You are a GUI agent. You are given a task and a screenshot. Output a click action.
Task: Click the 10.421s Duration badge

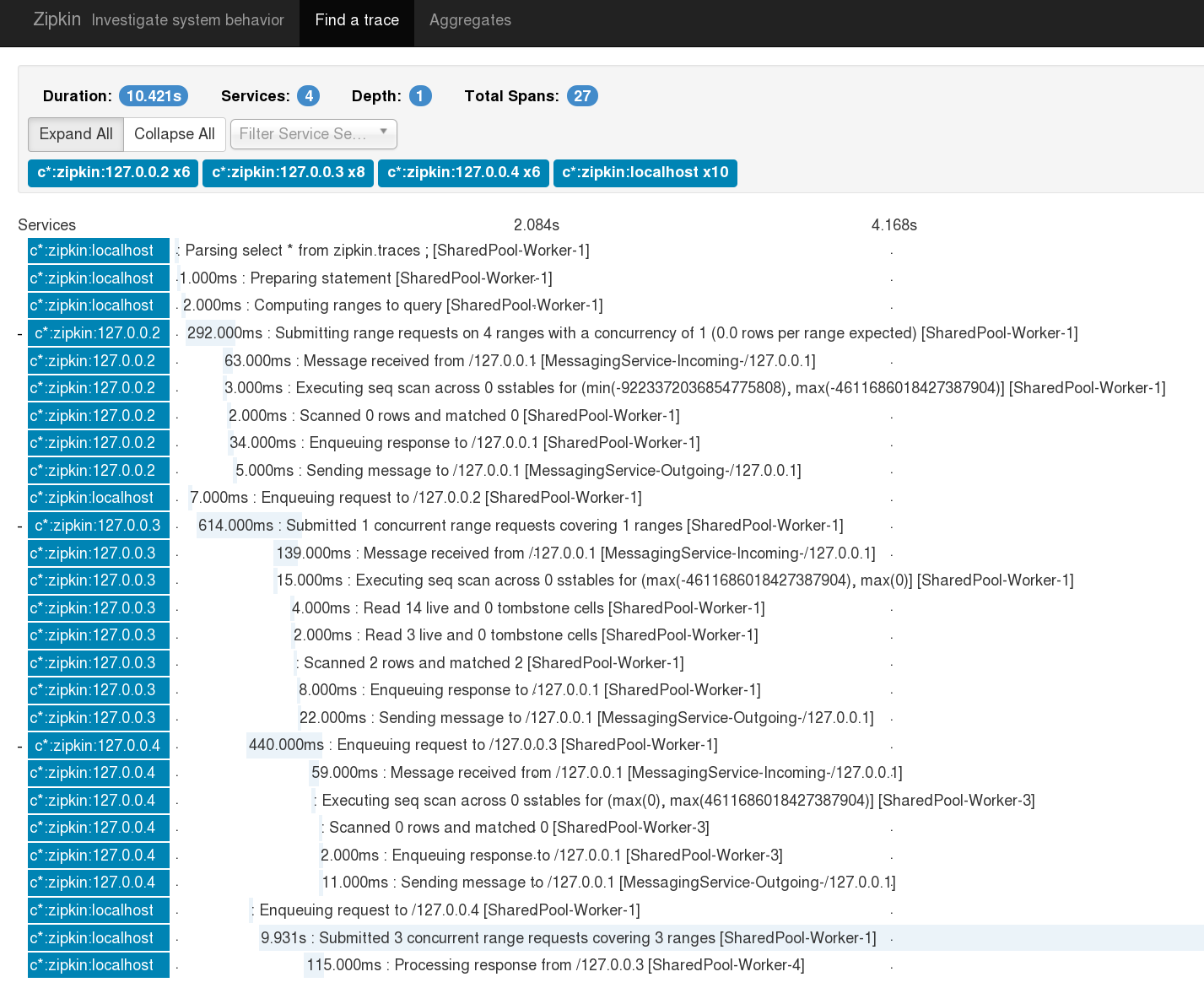tap(154, 95)
